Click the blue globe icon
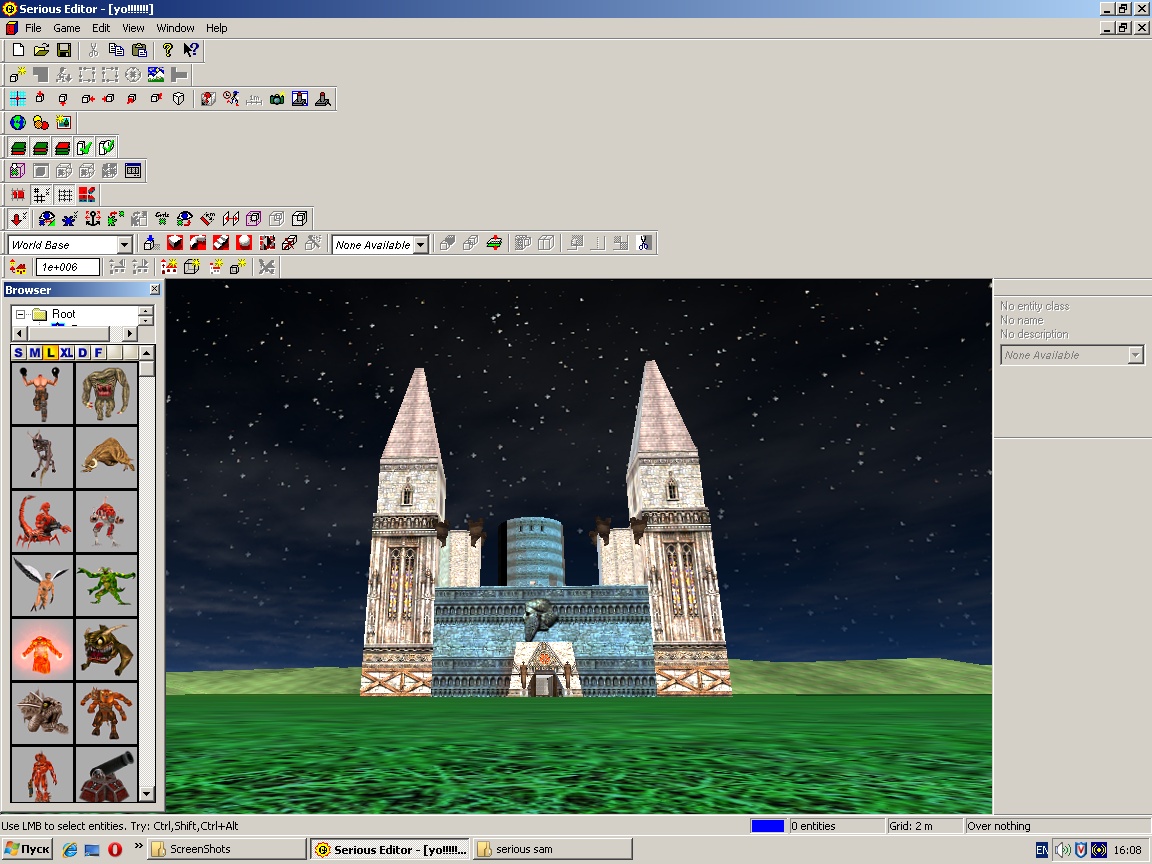1152x864 pixels. pyautogui.click(x=18, y=123)
